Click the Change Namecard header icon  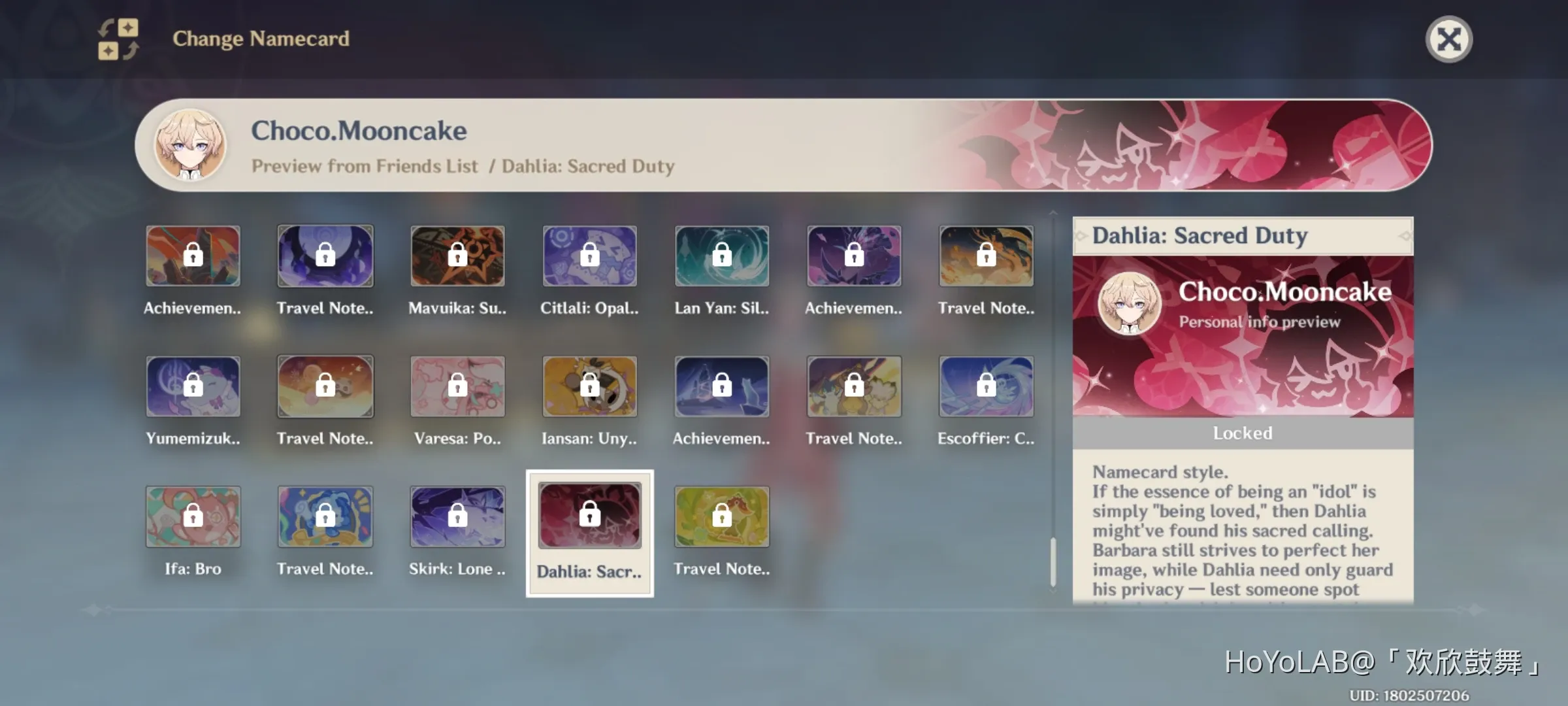pos(118,39)
